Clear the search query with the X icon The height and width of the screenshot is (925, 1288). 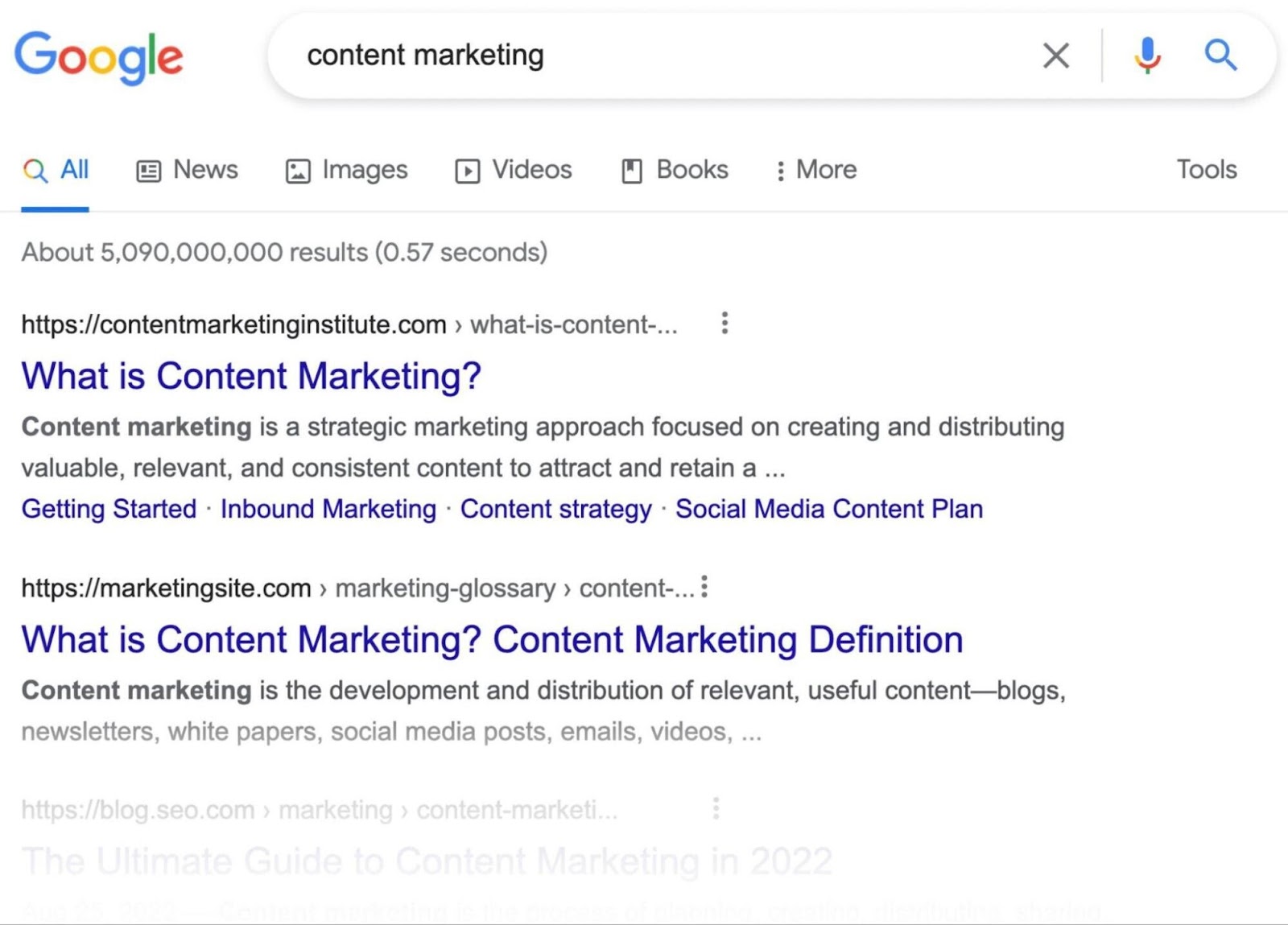(x=1055, y=56)
